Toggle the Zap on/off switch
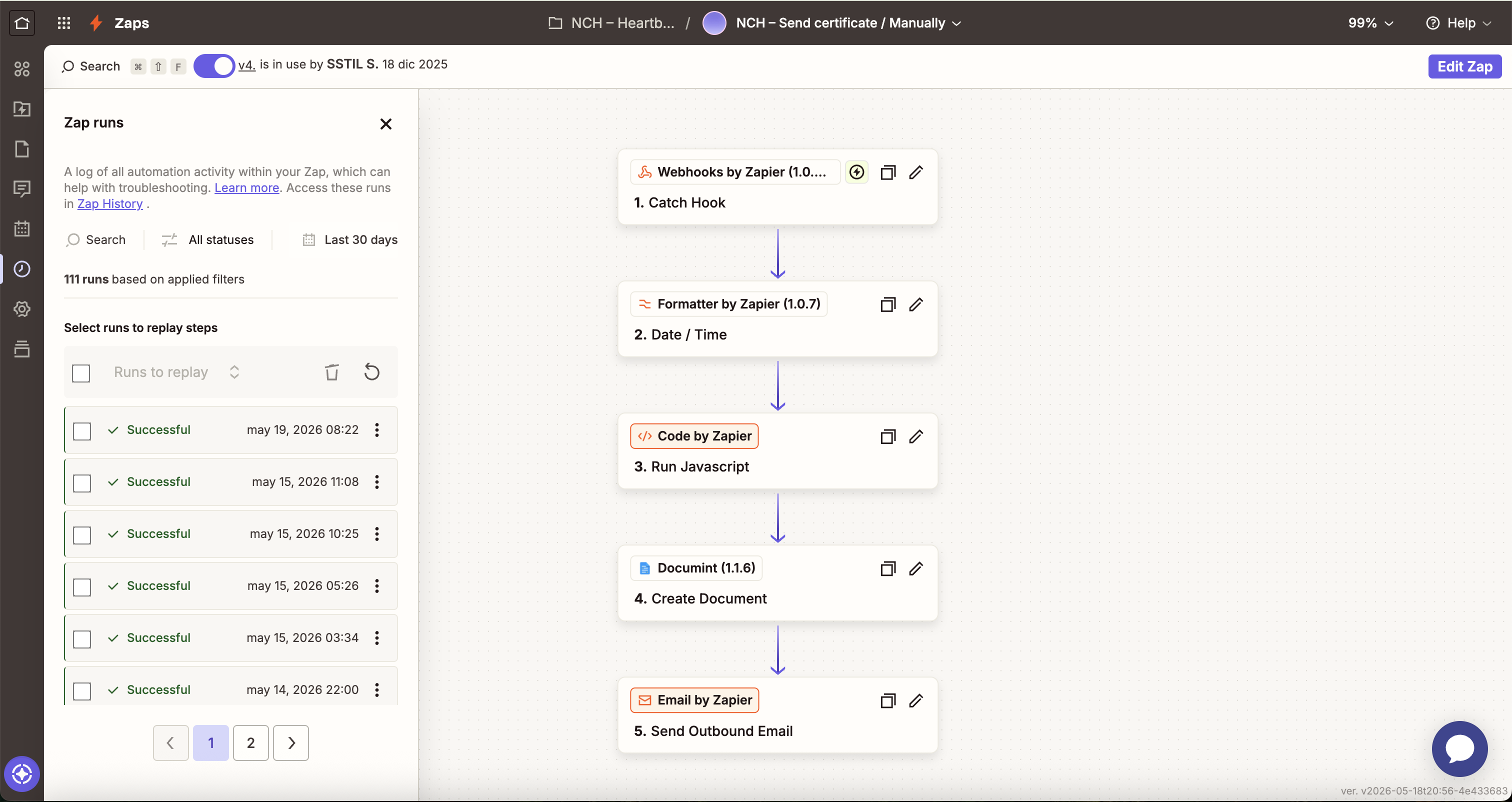Viewport: 1512px width, 802px height. point(214,66)
